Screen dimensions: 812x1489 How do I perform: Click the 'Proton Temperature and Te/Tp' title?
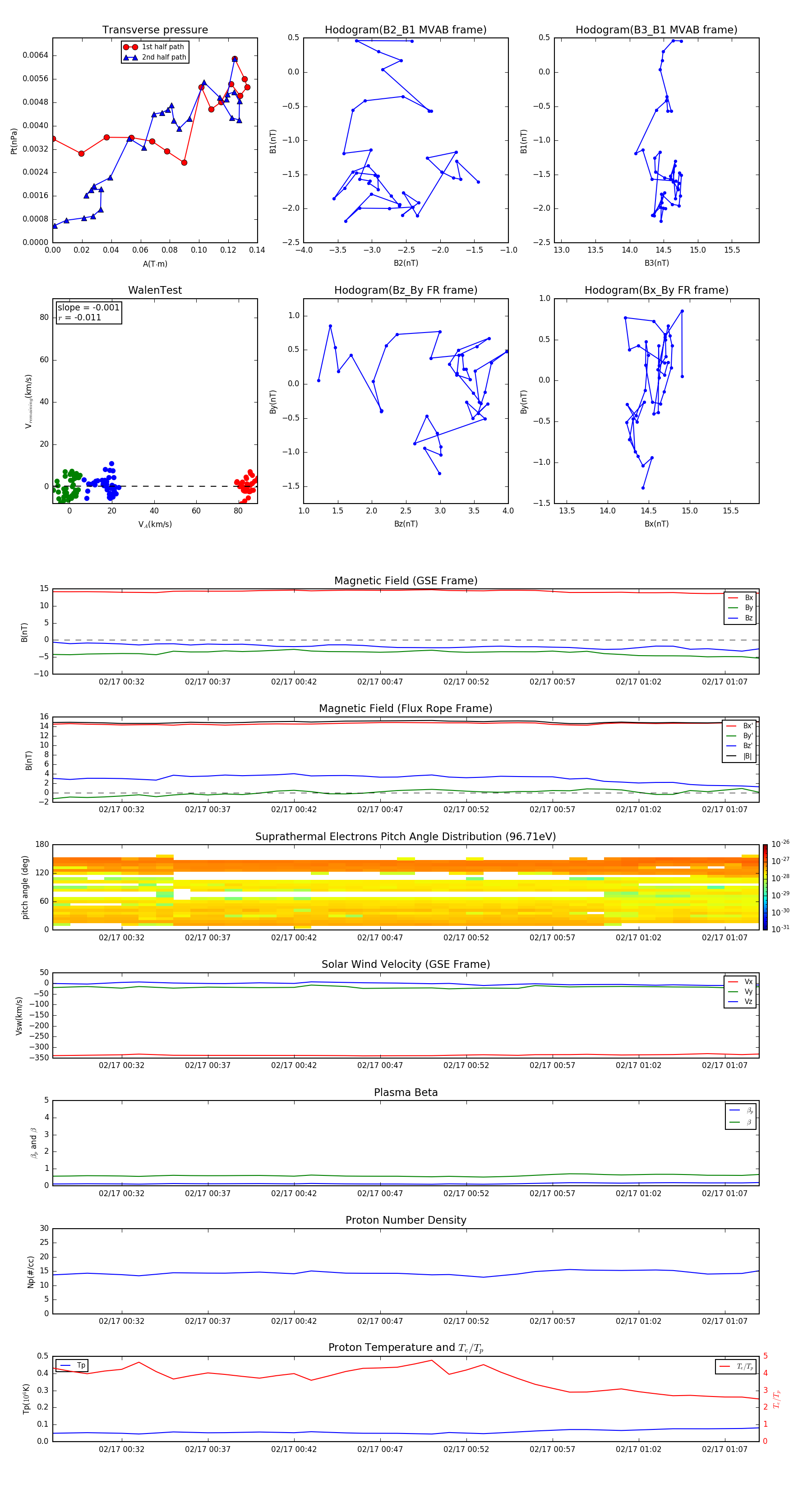pos(406,1348)
